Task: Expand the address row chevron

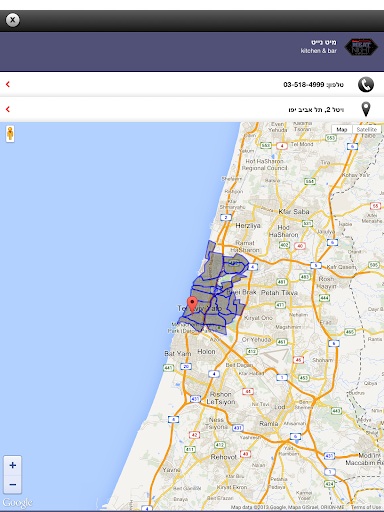Action: click(x=8, y=109)
